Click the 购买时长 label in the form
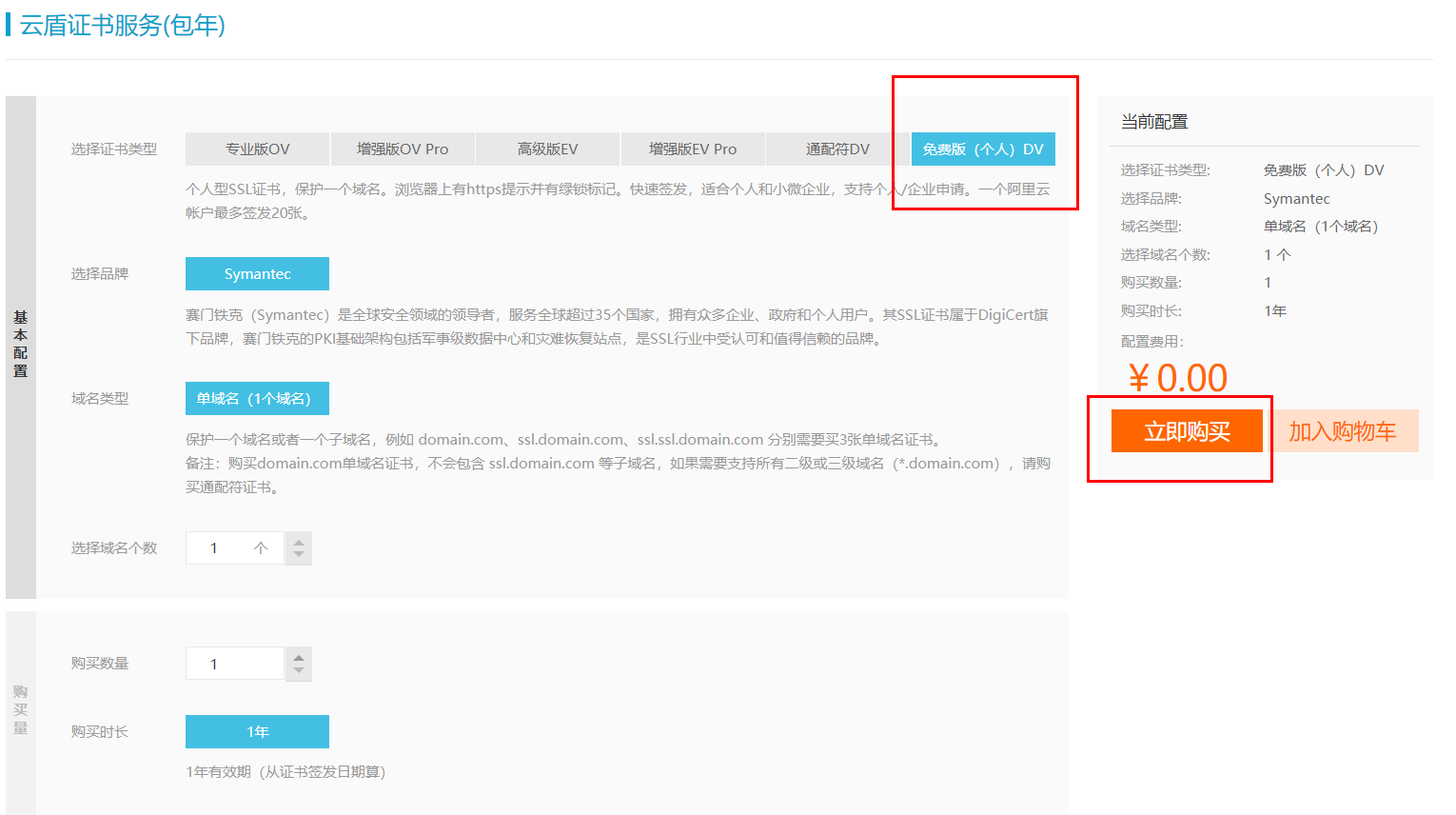The image size is (1456, 815). click(x=100, y=731)
